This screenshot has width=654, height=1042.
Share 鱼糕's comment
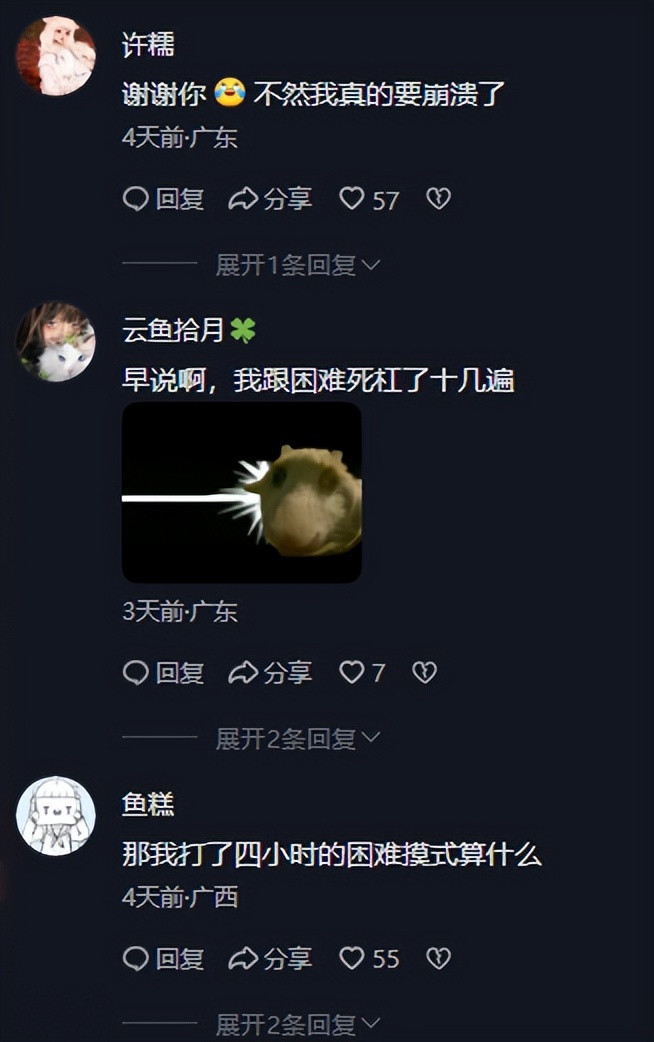pyautogui.click(x=270, y=958)
